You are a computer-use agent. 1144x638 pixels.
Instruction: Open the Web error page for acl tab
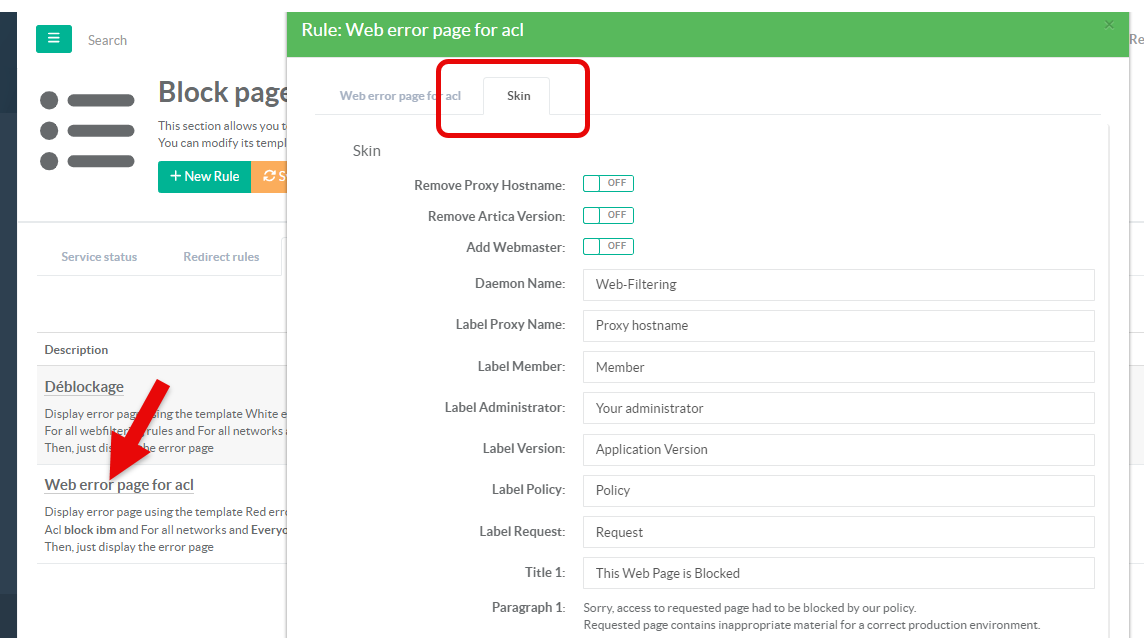399,96
